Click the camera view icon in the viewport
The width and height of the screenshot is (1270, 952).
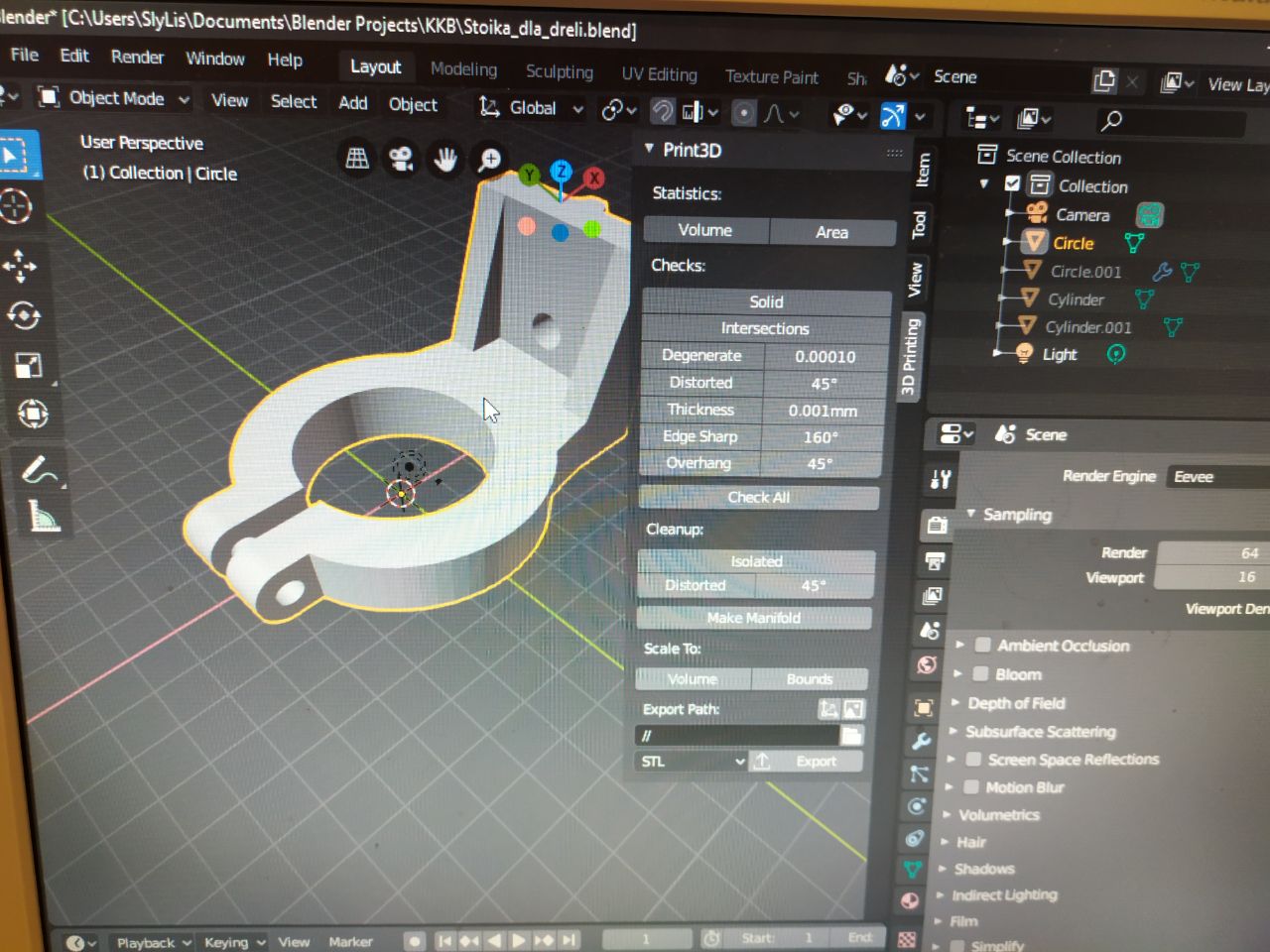coord(401,159)
